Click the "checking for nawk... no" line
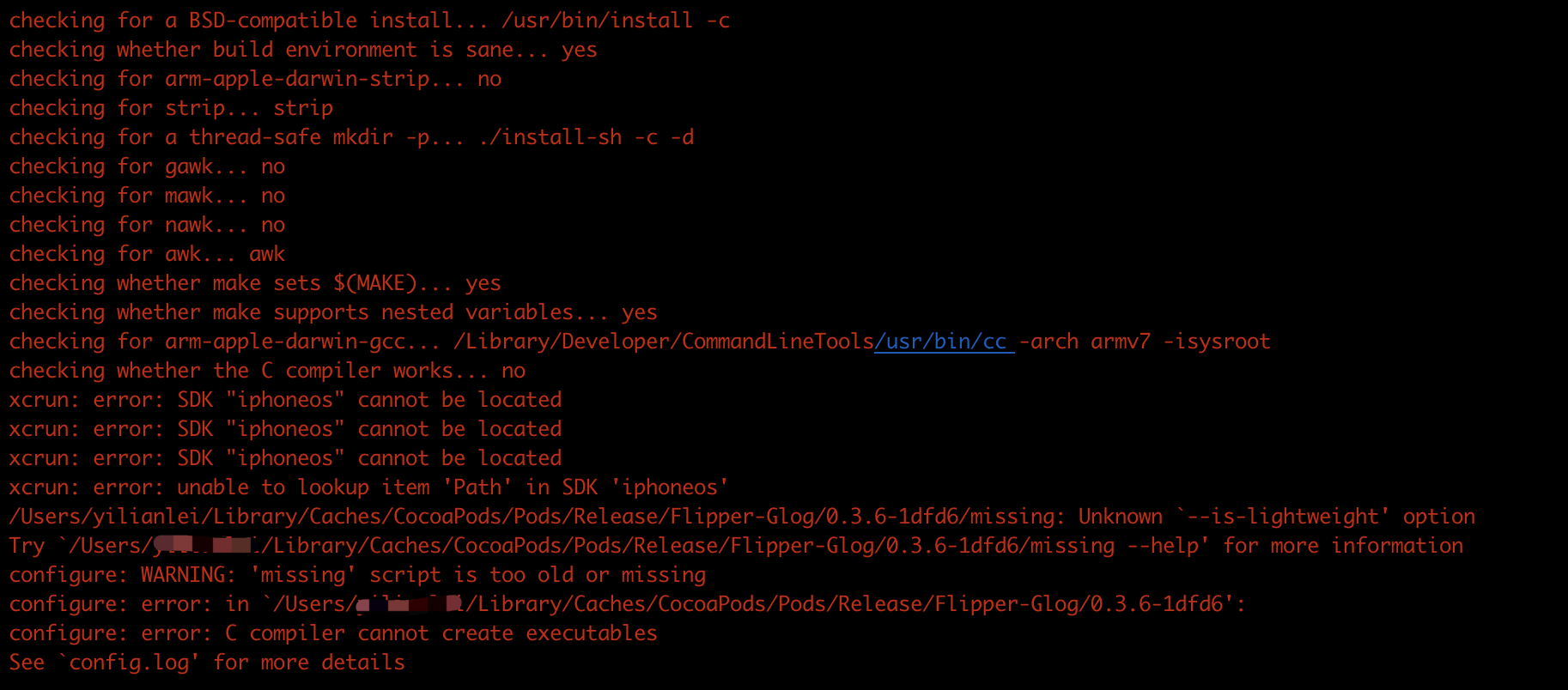Screen dimensions: 1568x690 (147, 225)
